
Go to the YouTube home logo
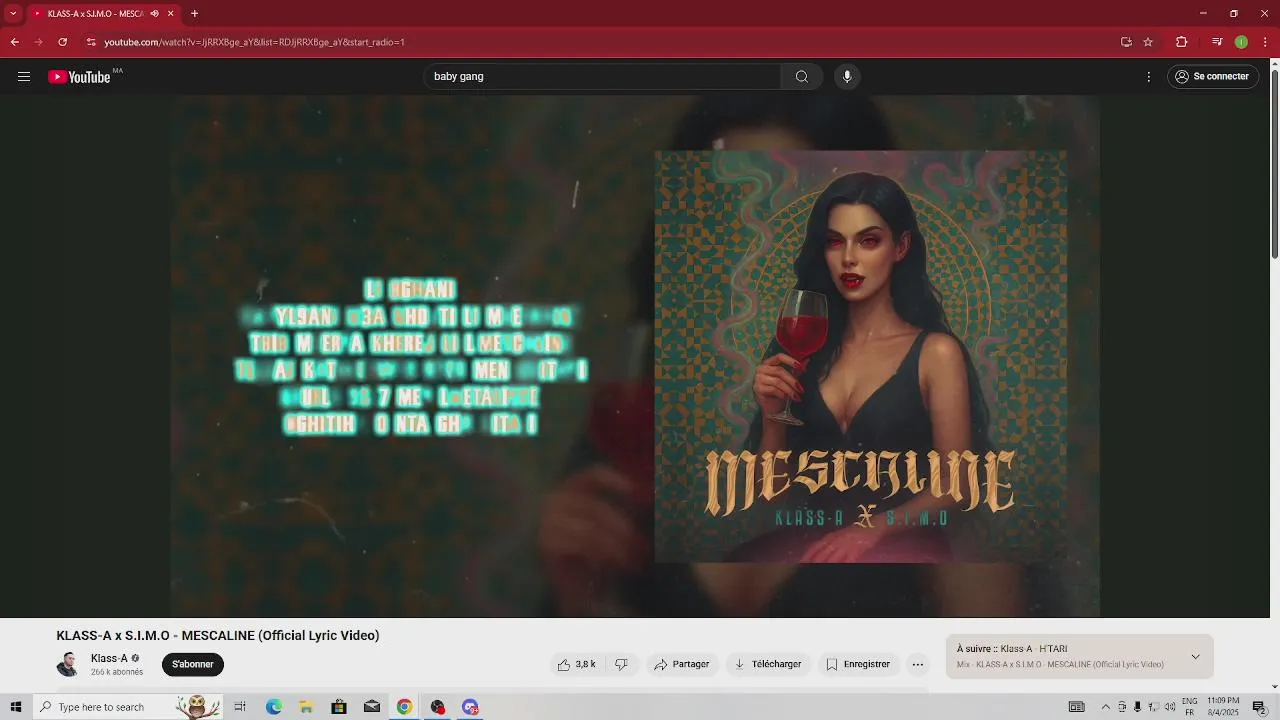[79, 77]
